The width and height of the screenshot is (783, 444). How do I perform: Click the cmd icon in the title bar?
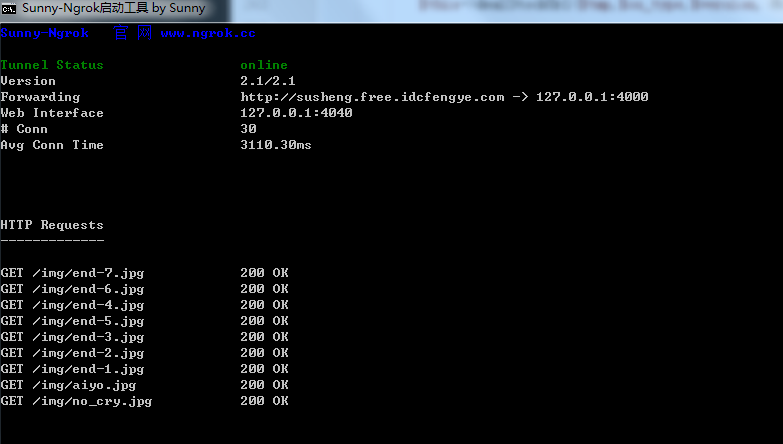[8, 9]
